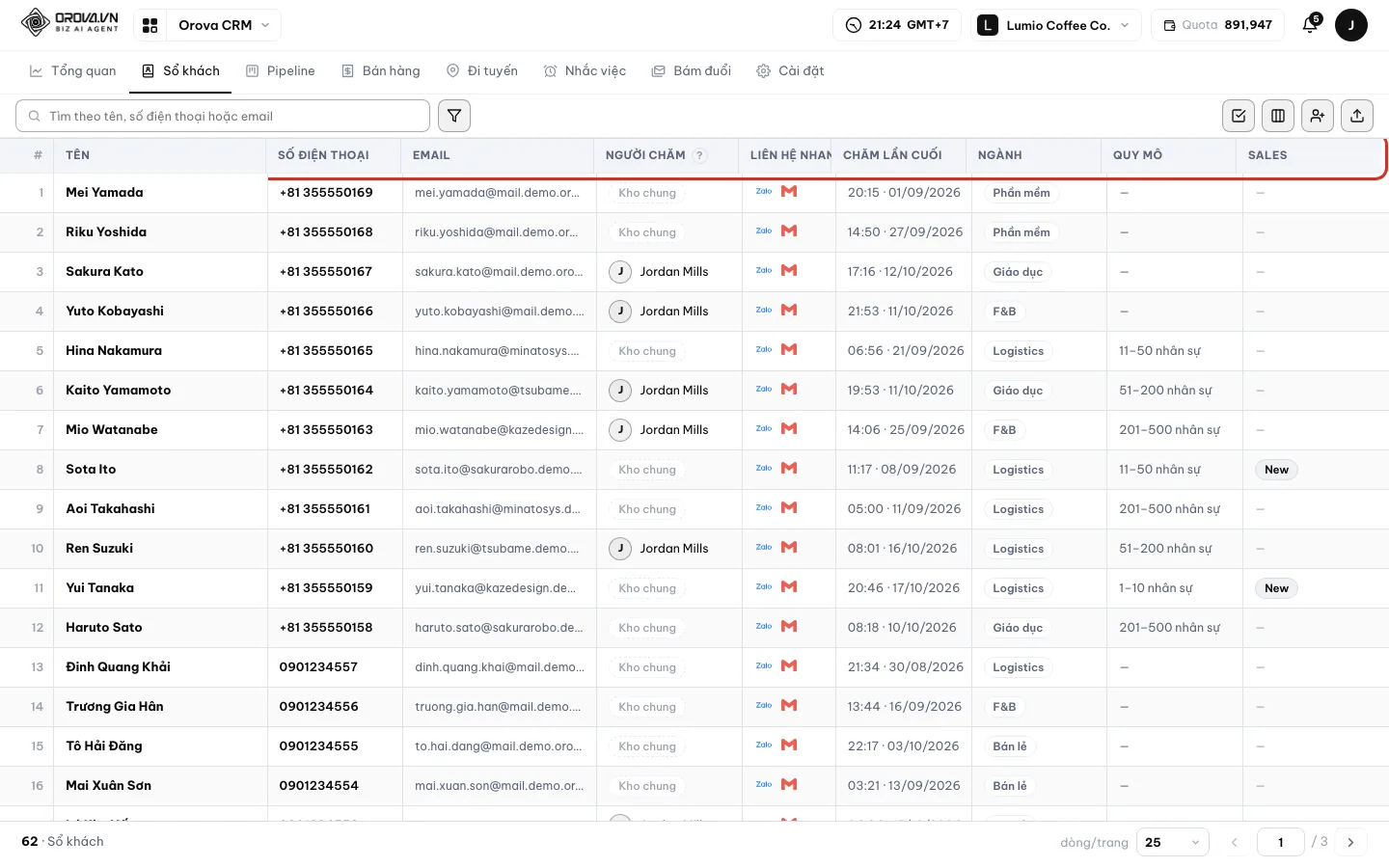Select the Nhắc việc tab

coord(585,71)
